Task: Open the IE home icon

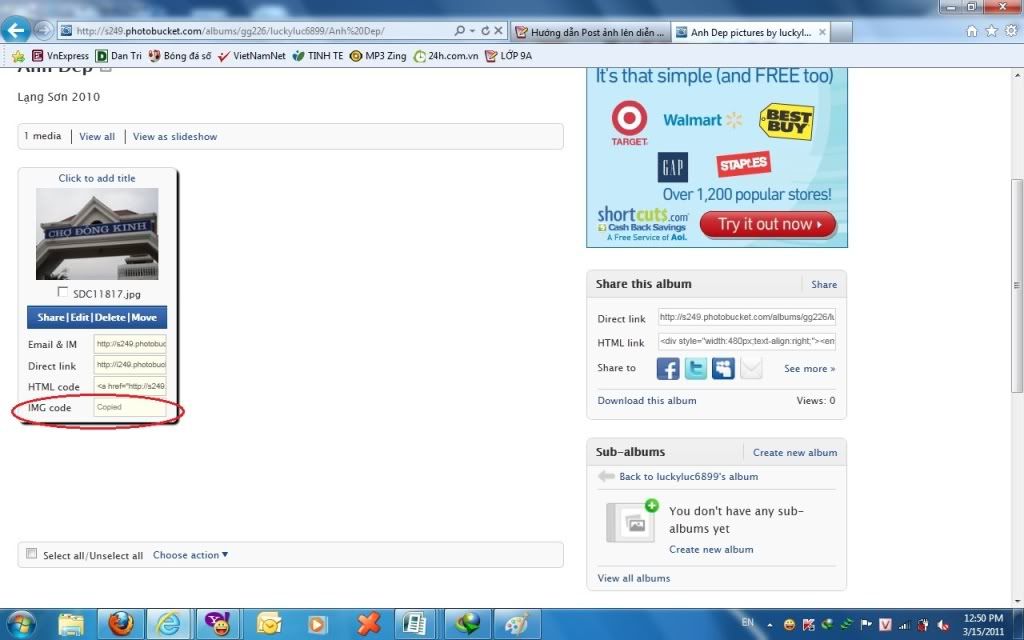Action: coord(972,31)
